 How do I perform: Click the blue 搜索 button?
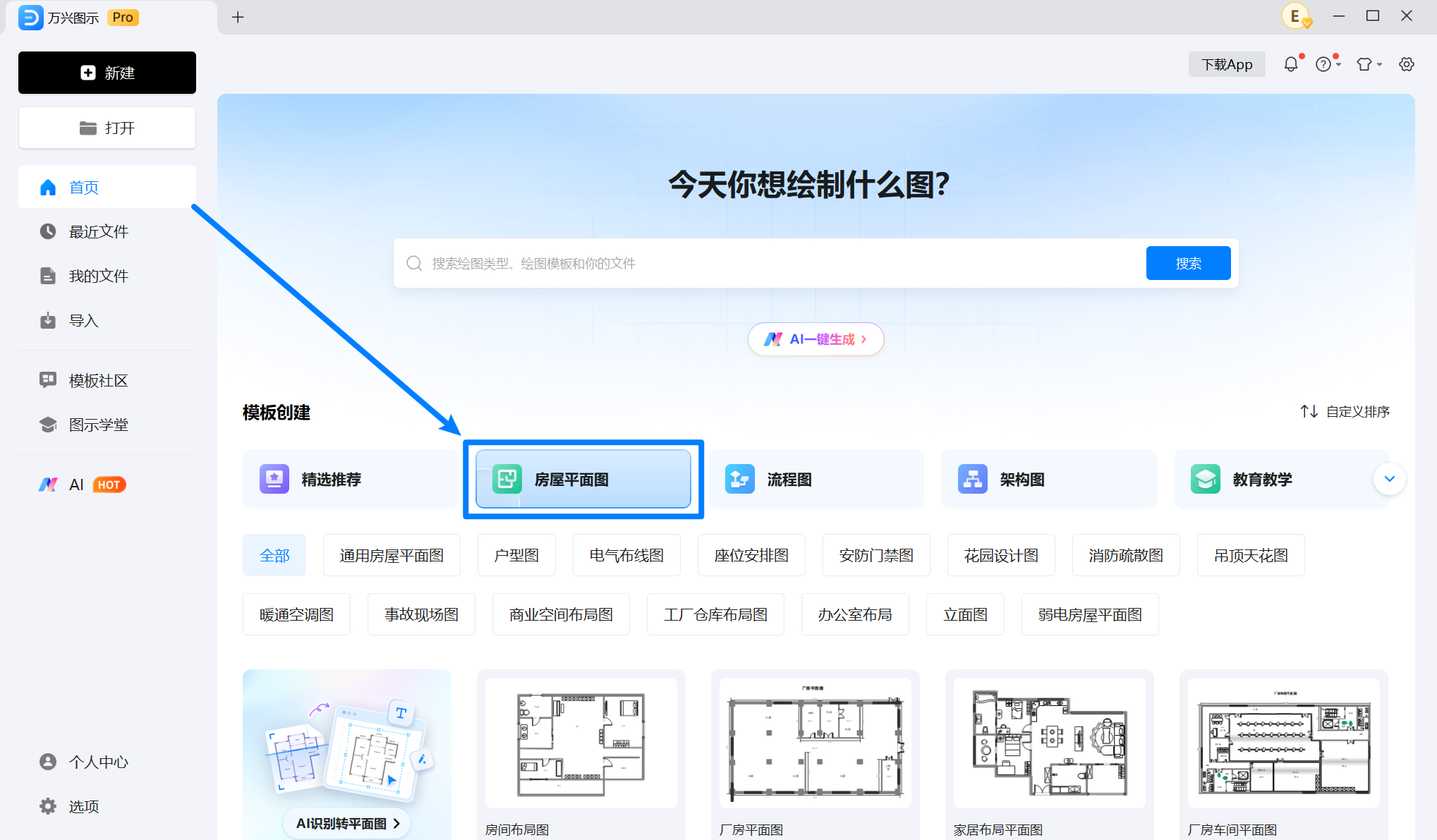coord(1188,263)
